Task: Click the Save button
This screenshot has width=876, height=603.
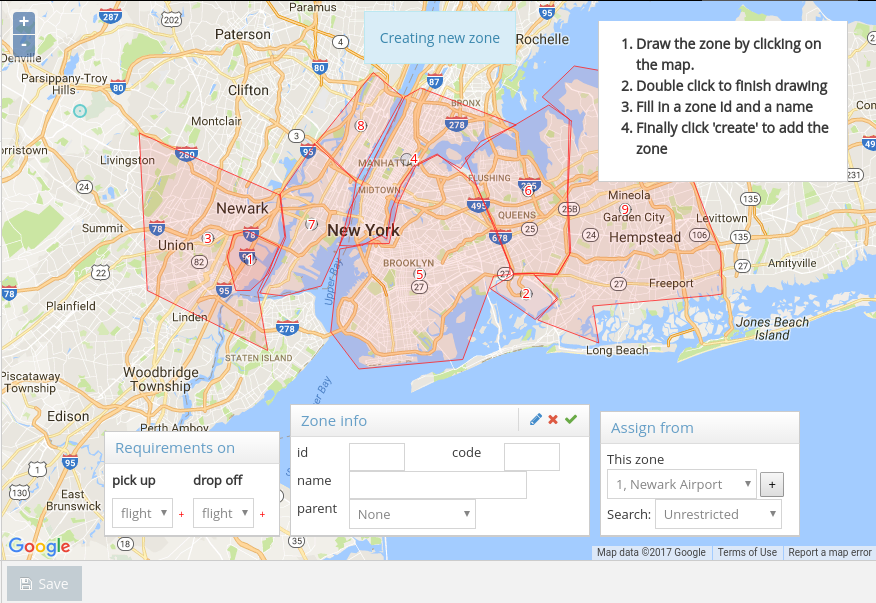Action: coord(45,584)
